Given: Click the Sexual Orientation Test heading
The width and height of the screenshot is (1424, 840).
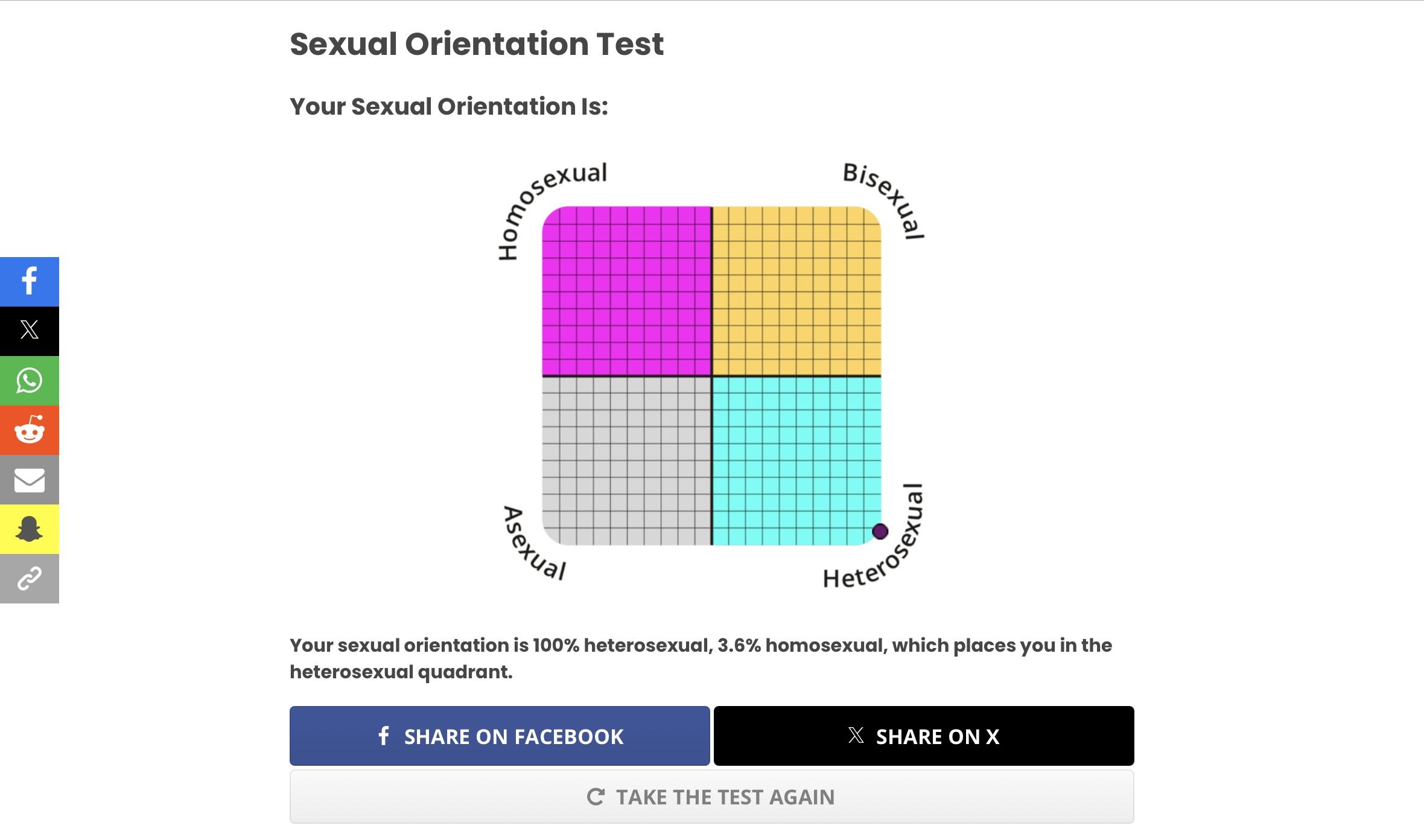Looking at the screenshot, I should (477, 44).
